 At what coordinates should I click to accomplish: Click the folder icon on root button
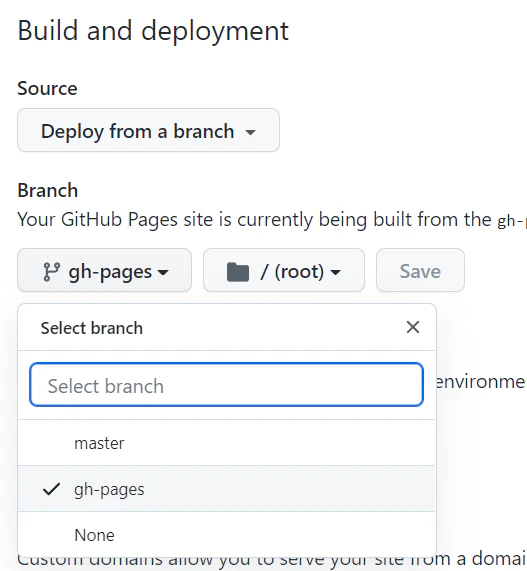pyautogui.click(x=238, y=272)
